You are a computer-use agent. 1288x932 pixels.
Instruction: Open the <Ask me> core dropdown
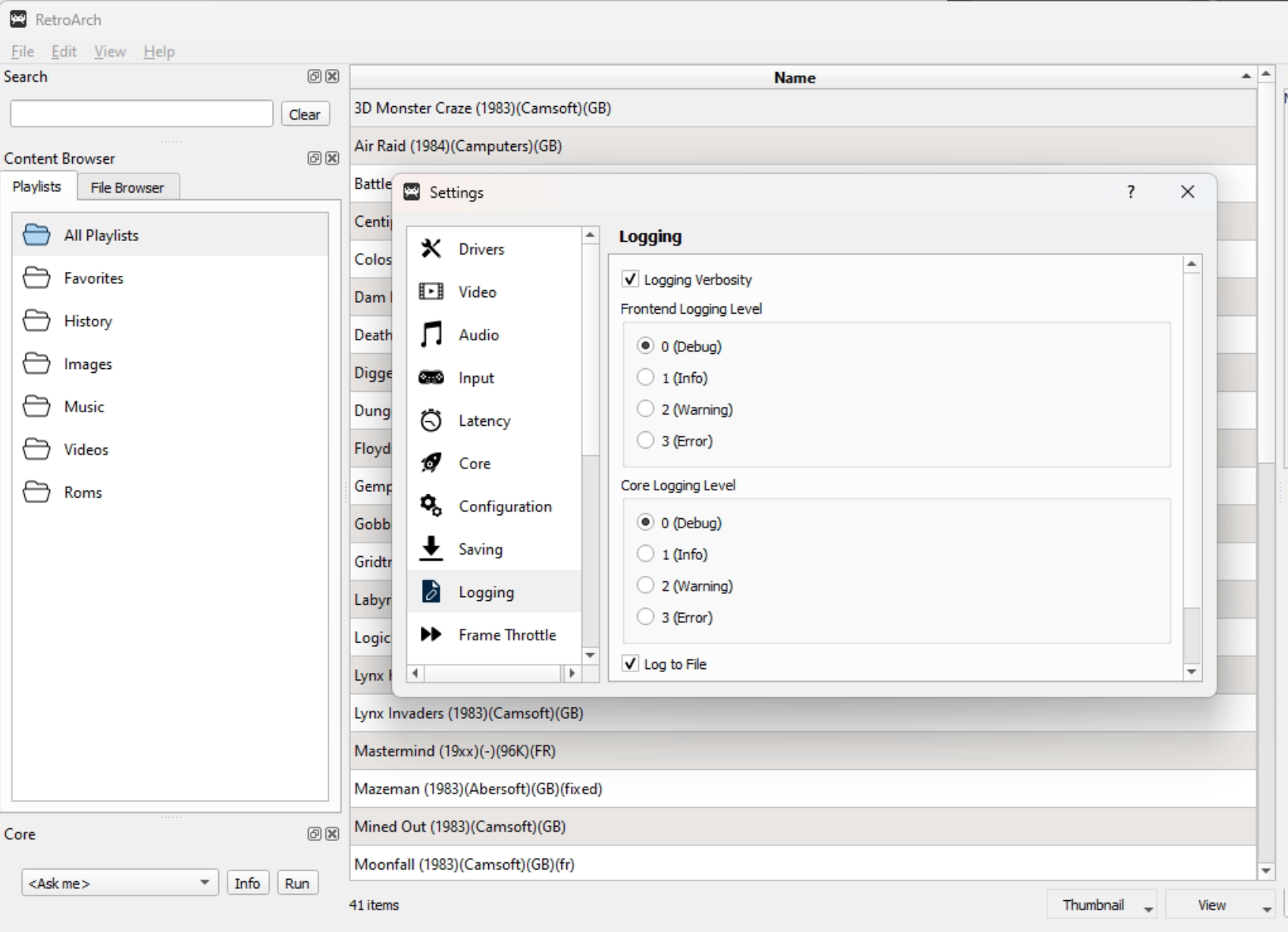pos(120,883)
